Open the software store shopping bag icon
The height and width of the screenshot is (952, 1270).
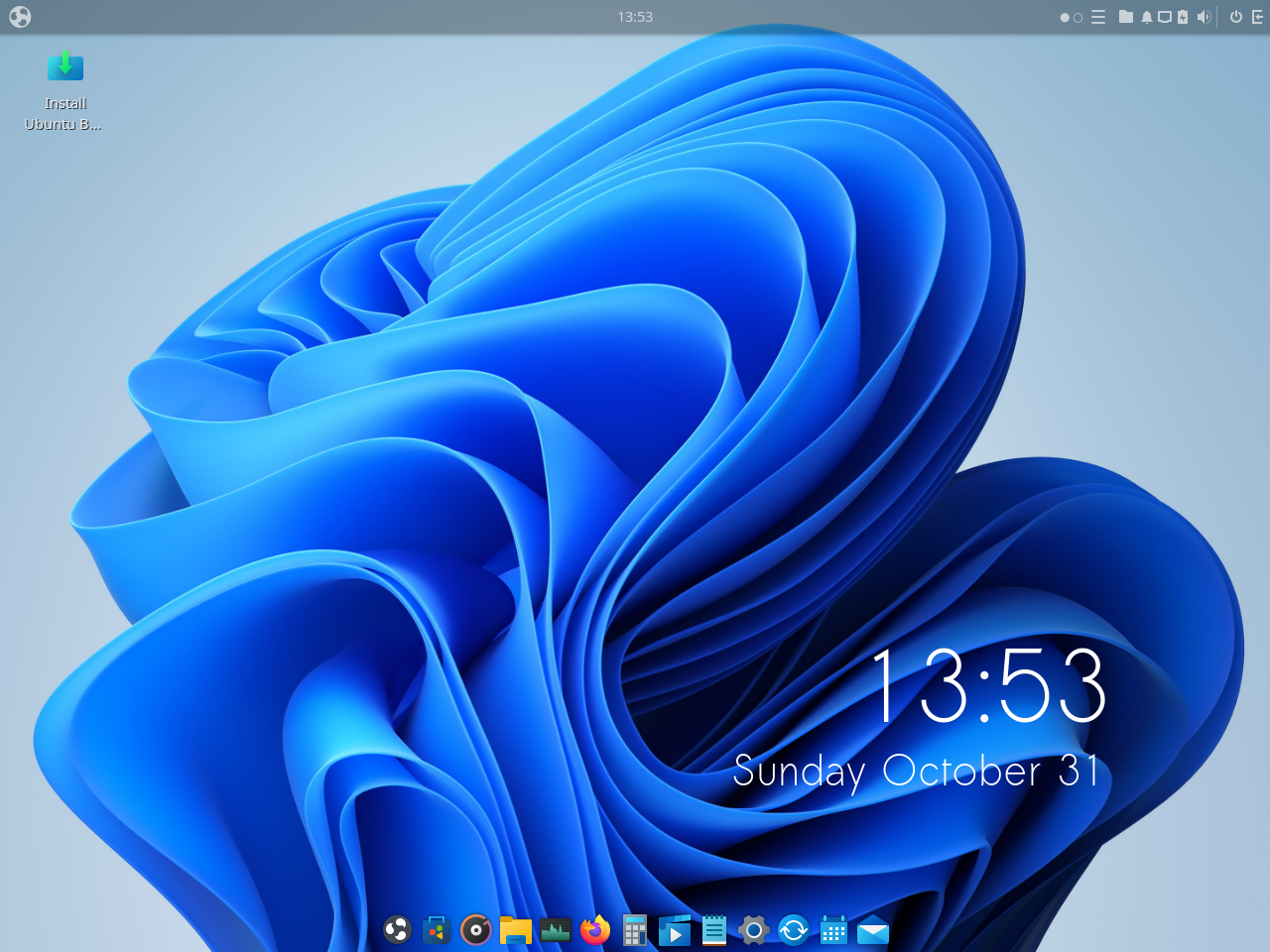[437, 930]
